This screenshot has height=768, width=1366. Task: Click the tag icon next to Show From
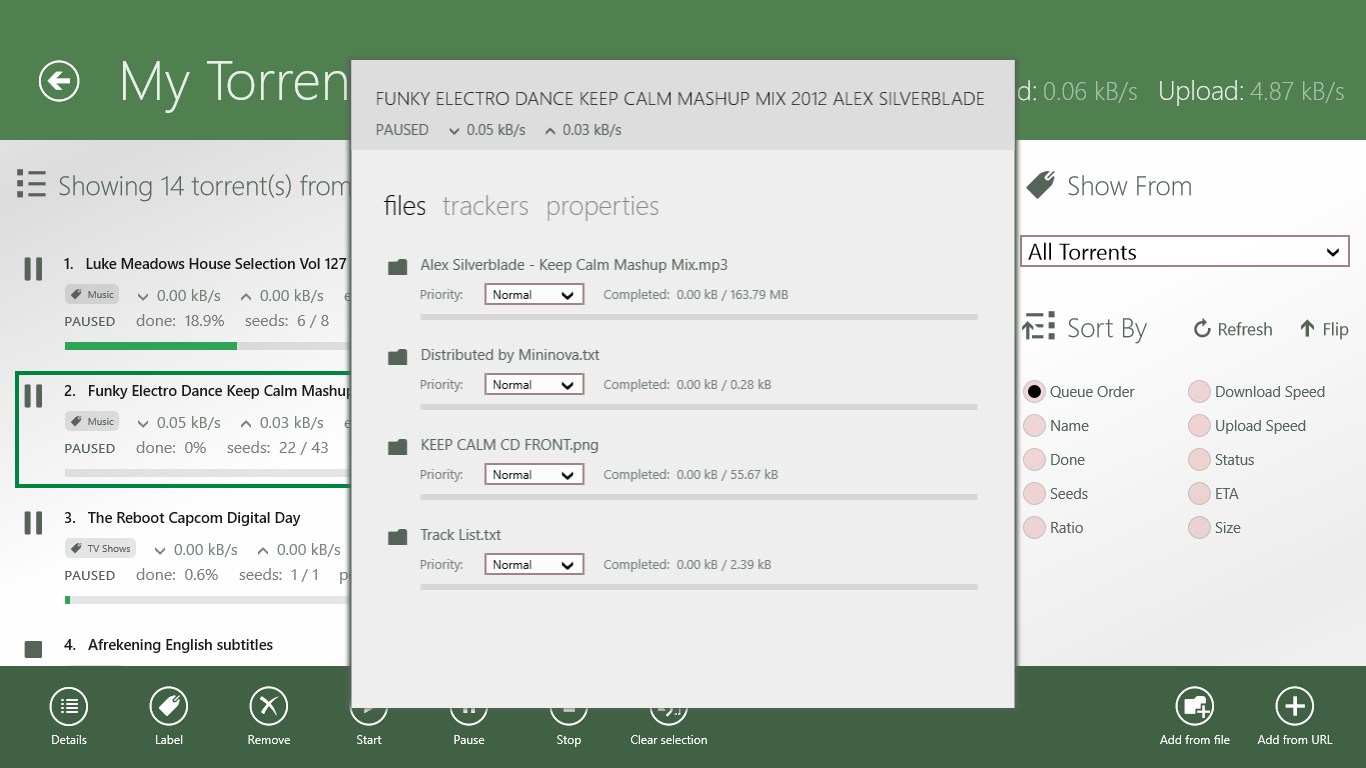[1040, 185]
